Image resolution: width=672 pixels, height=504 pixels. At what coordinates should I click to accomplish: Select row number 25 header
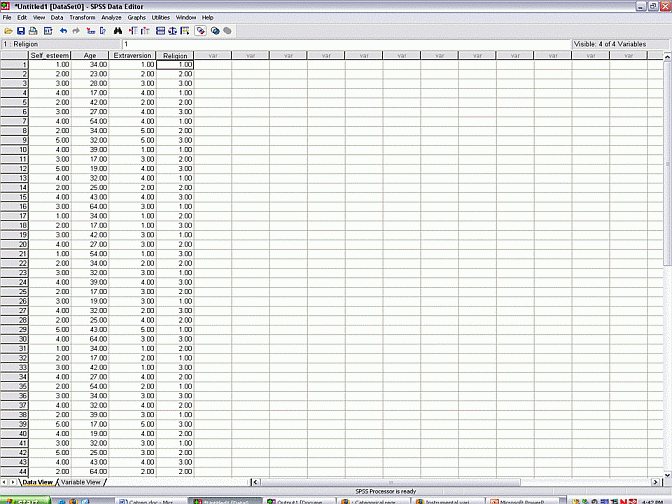14,291
